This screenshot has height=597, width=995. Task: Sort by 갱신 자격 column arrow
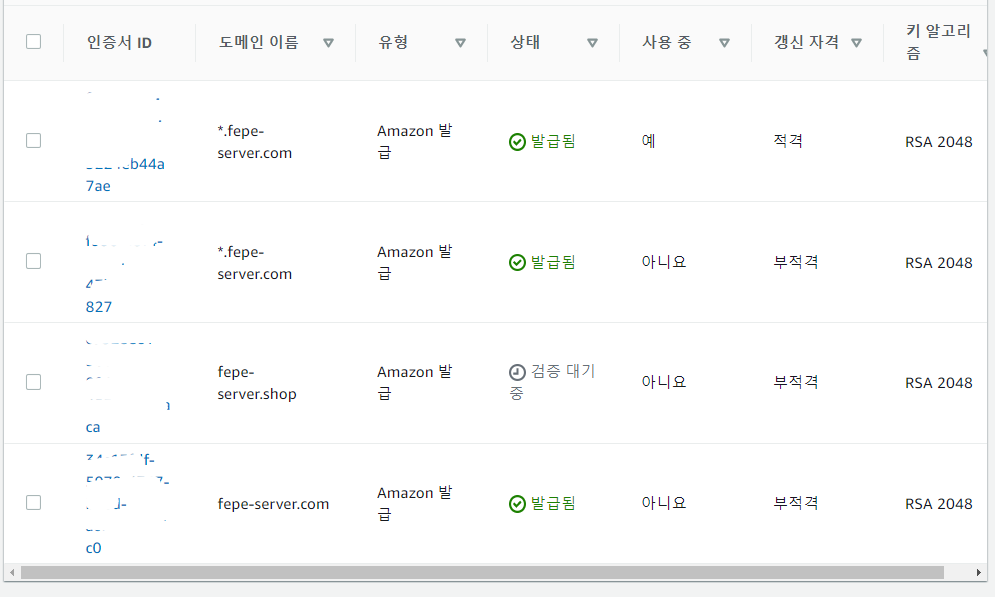tap(856, 43)
